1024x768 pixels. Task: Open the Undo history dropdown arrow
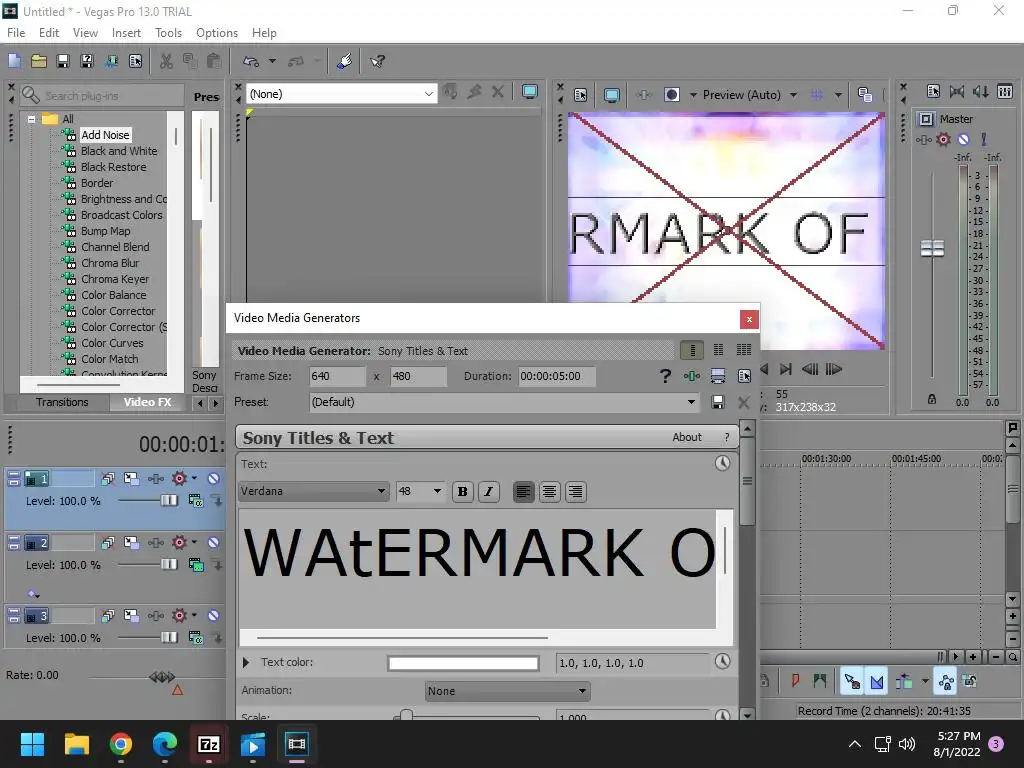[x=272, y=61]
